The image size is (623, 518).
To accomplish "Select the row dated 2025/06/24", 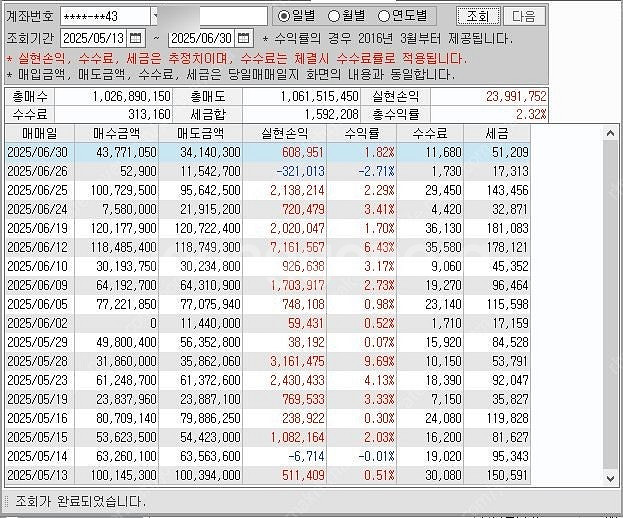I will pos(268,209).
